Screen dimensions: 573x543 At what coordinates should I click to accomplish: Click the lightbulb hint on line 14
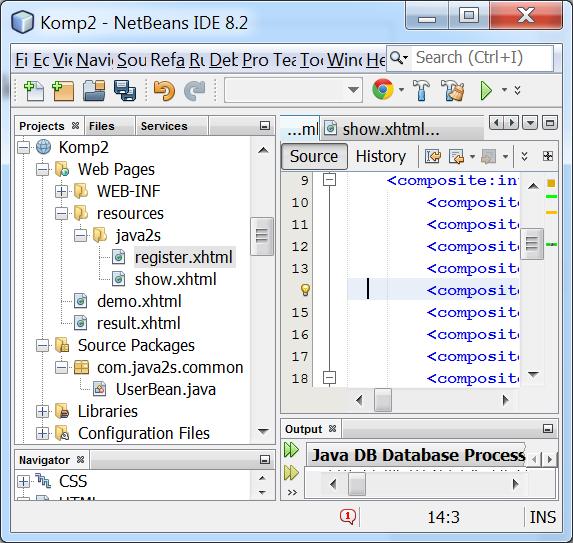tap(305, 290)
